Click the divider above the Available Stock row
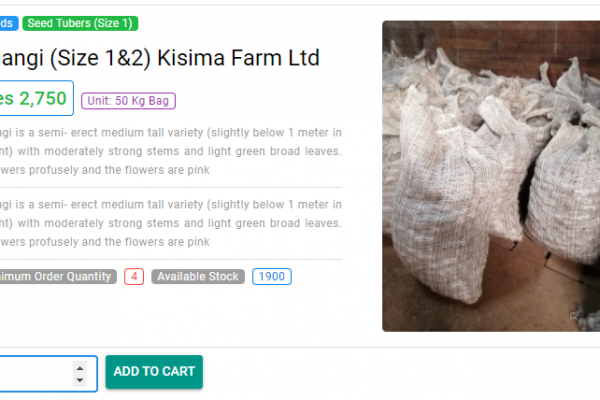The height and width of the screenshot is (400, 600). click(x=171, y=260)
